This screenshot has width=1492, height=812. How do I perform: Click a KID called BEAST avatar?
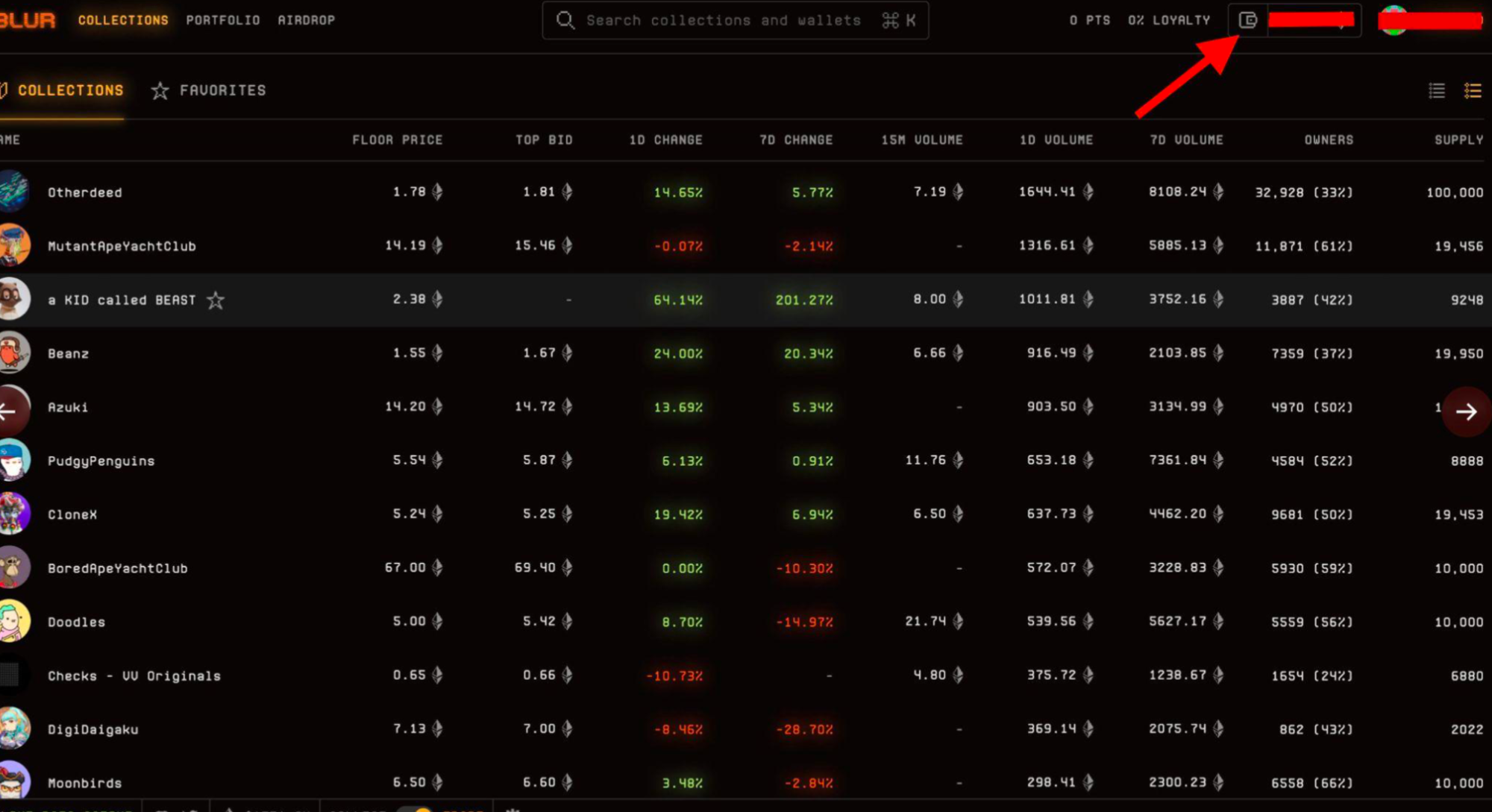(13, 299)
